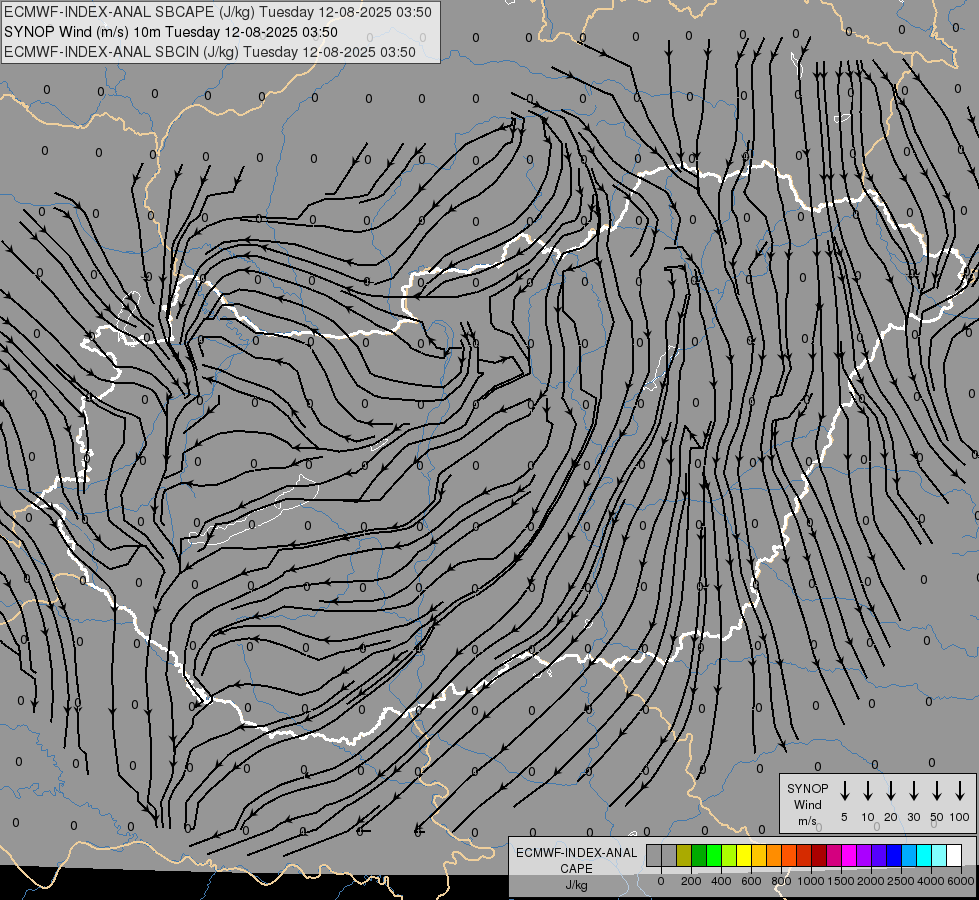The width and height of the screenshot is (979, 900).
Task: Click the 2500 tick value on CAPE scale
Action: [900, 881]
